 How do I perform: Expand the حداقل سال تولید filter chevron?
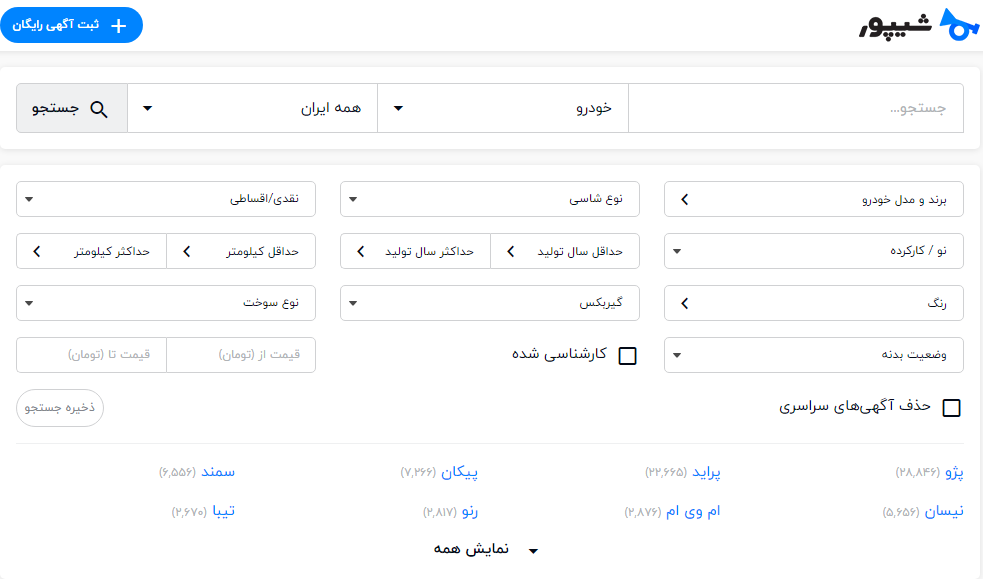coord(512,251)
